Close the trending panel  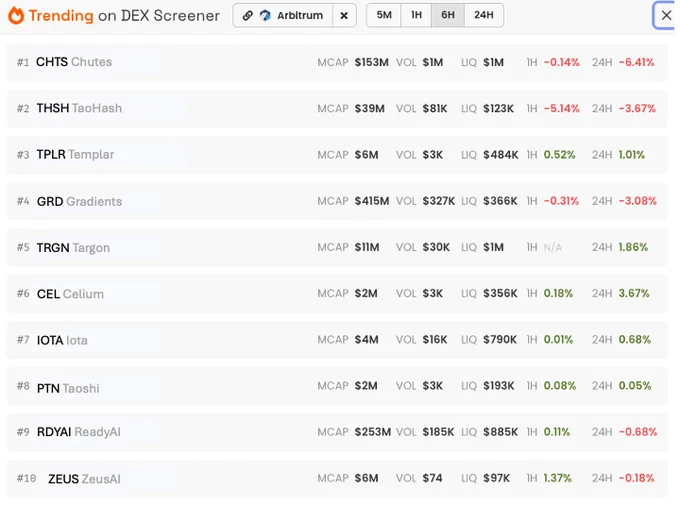666,16
